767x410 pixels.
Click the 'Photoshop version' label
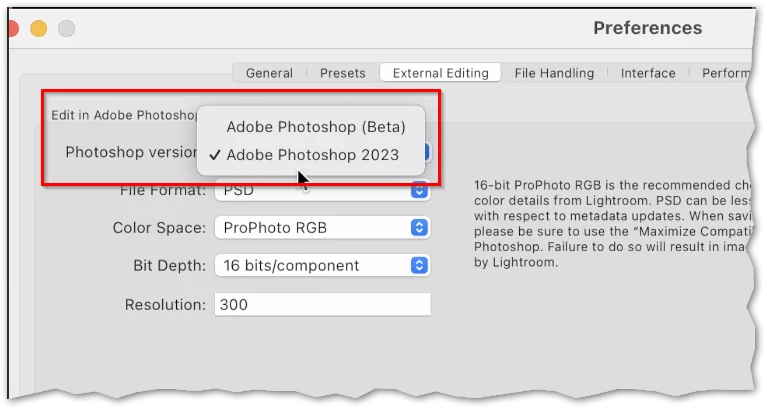tap(132, 153)
